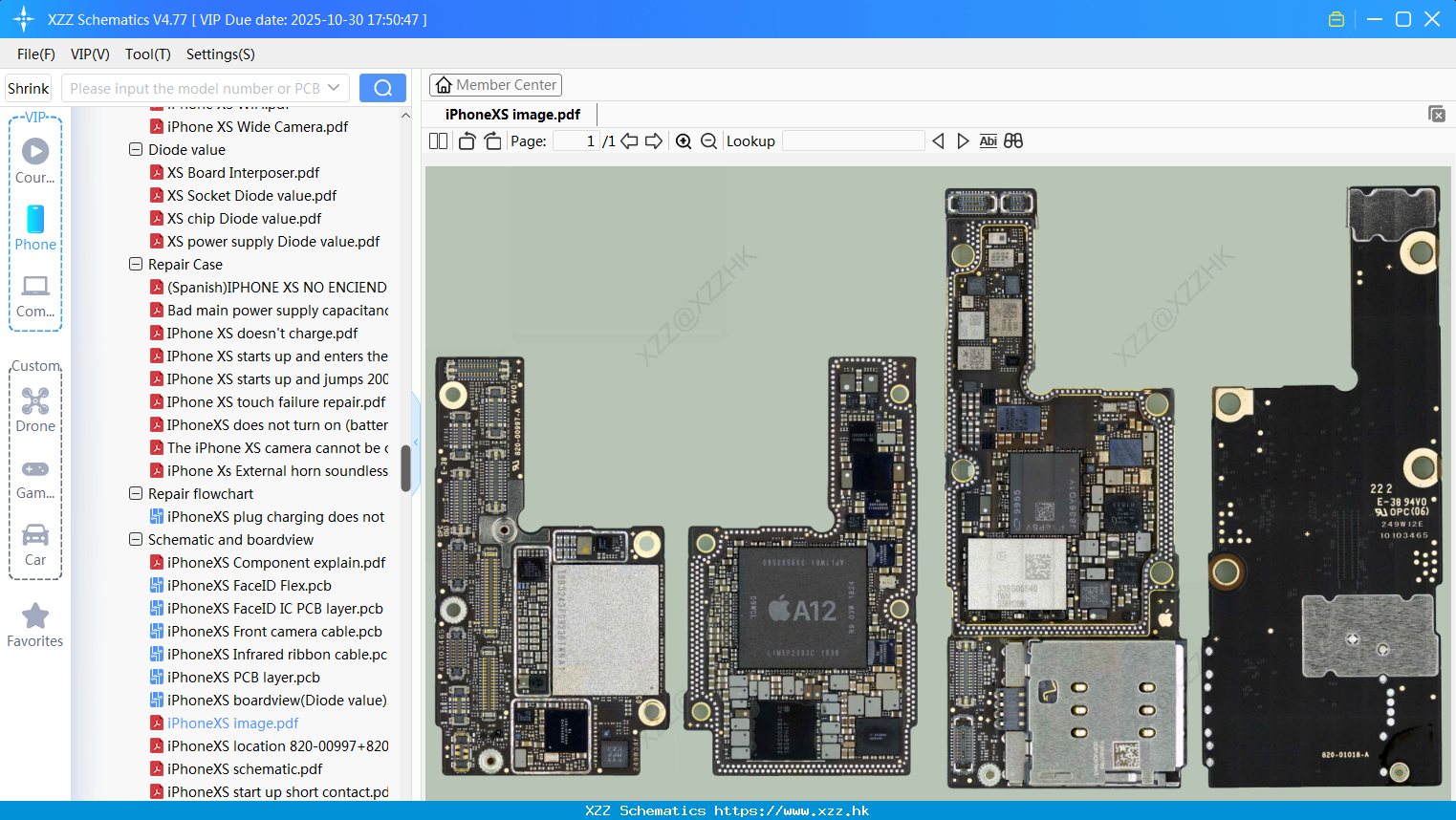Open the Drone category
The width and height of the screenshot is (1456, 820).
pyautogui.click(x=35, y=410)
